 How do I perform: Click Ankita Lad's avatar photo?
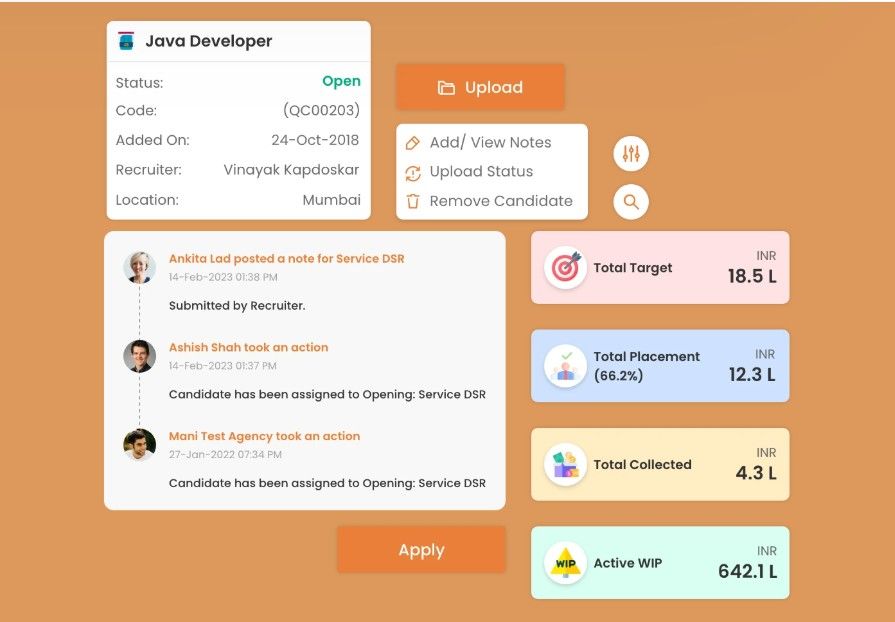click(x=139, y=267)
